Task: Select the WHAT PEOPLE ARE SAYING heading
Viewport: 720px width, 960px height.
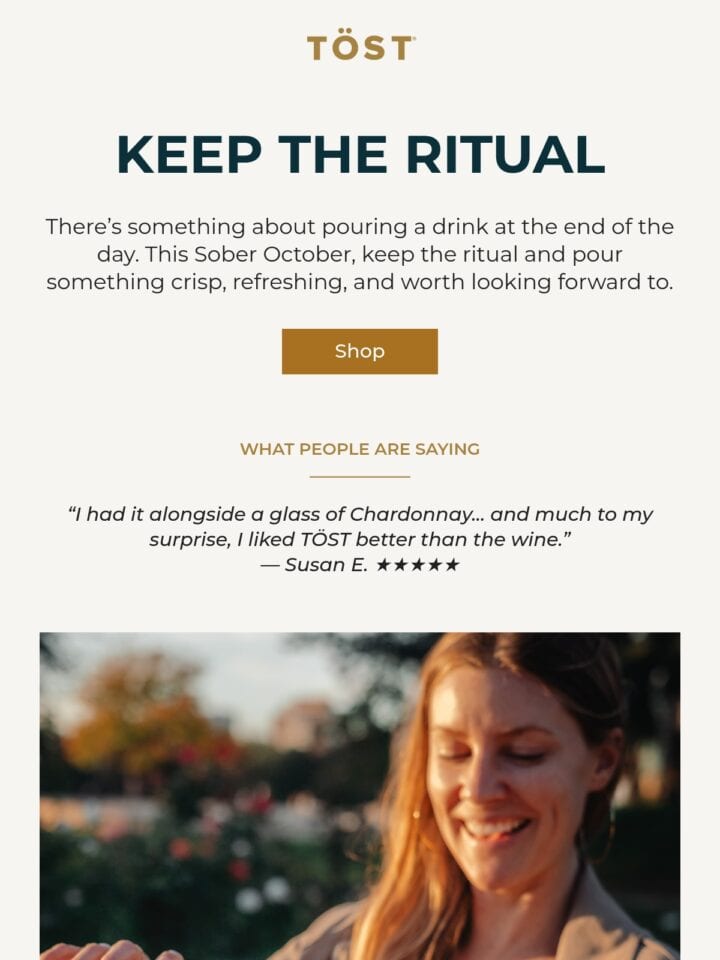Action: point(360,449)
